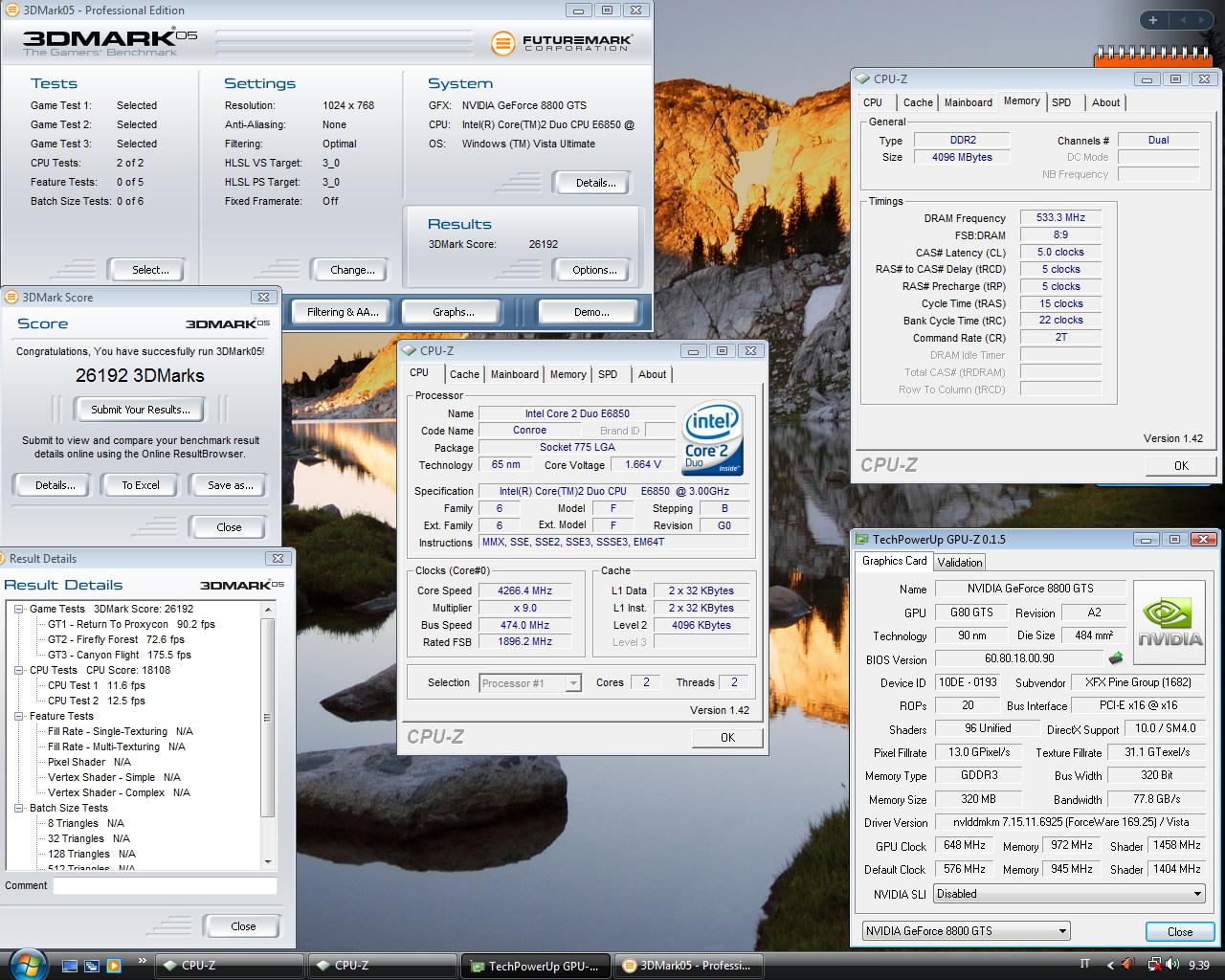Select CPU Test 2 12.5 fps row

pos(96,701)
